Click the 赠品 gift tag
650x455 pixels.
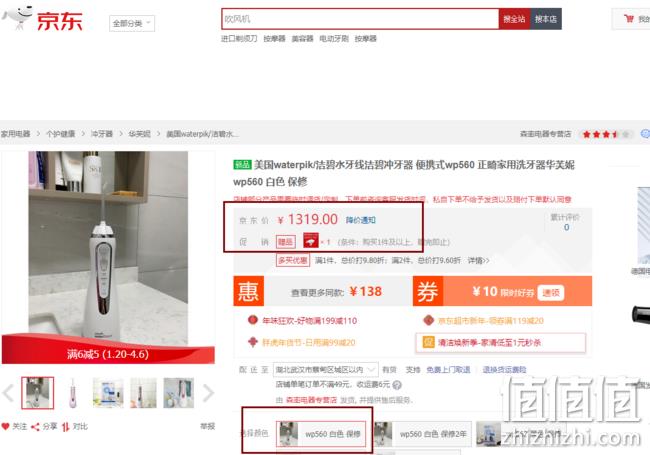285,242
